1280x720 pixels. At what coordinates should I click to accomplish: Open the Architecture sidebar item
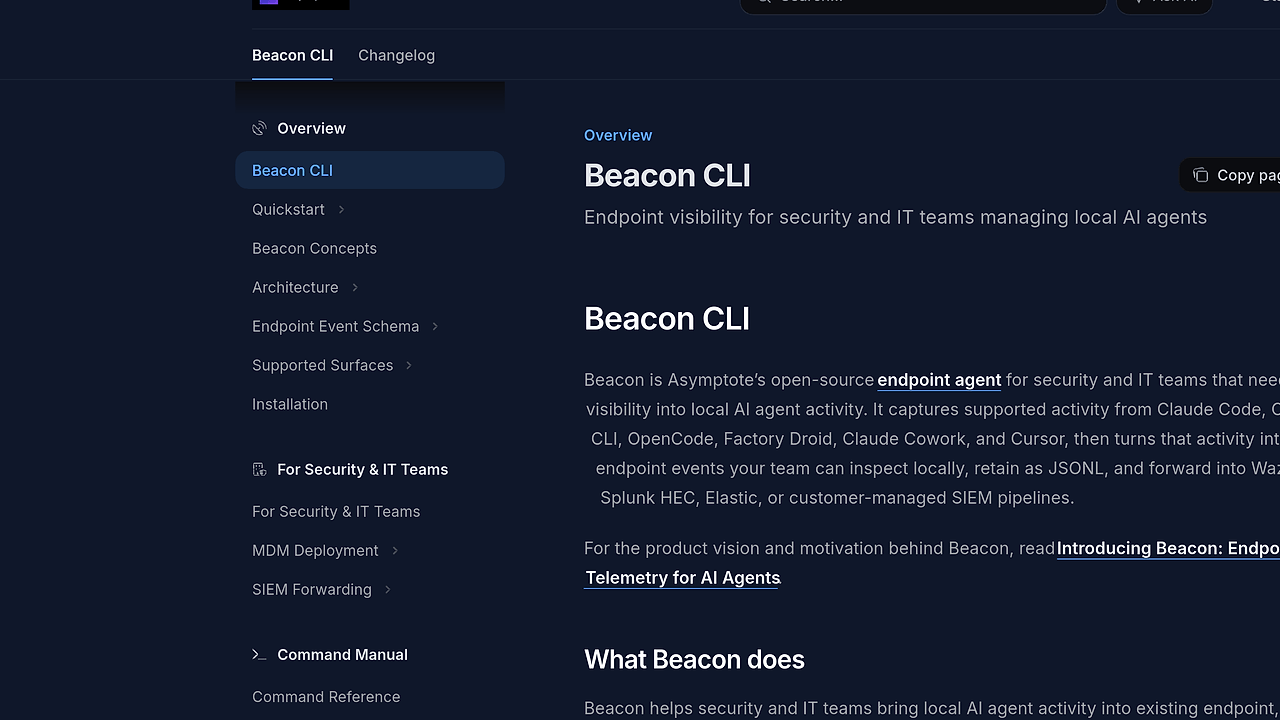coord(295,287)
